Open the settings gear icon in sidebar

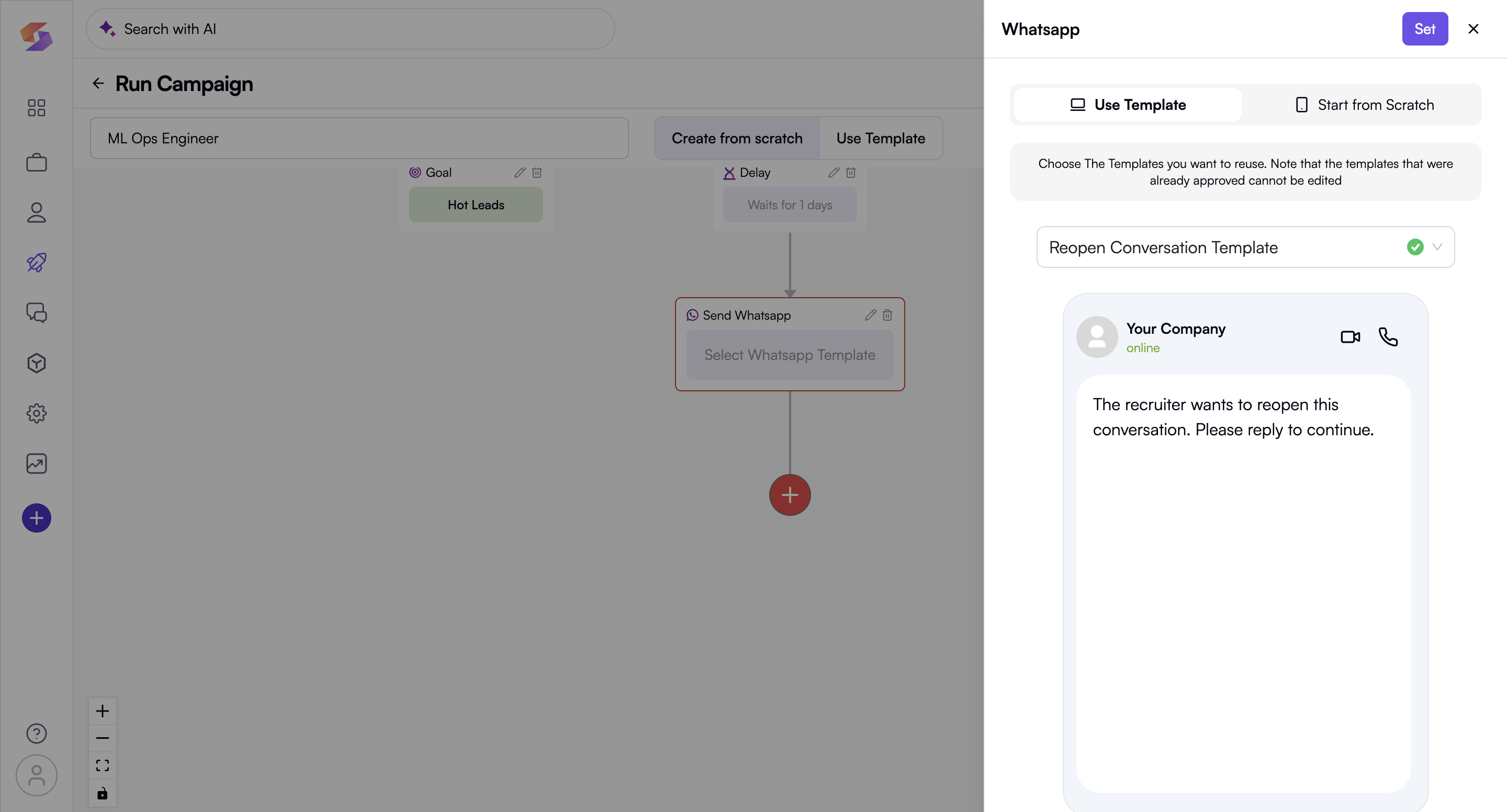pos(36,414)
